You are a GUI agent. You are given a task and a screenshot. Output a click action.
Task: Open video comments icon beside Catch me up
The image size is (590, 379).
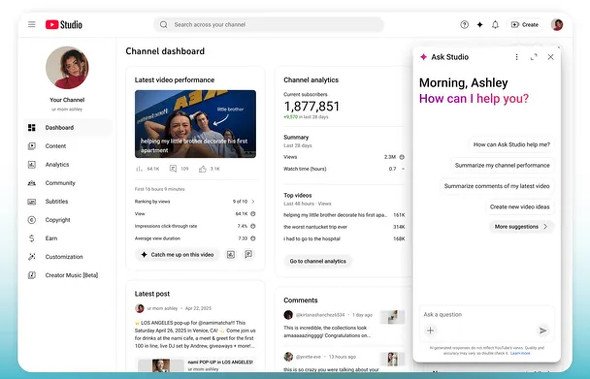tap(248, 254)
